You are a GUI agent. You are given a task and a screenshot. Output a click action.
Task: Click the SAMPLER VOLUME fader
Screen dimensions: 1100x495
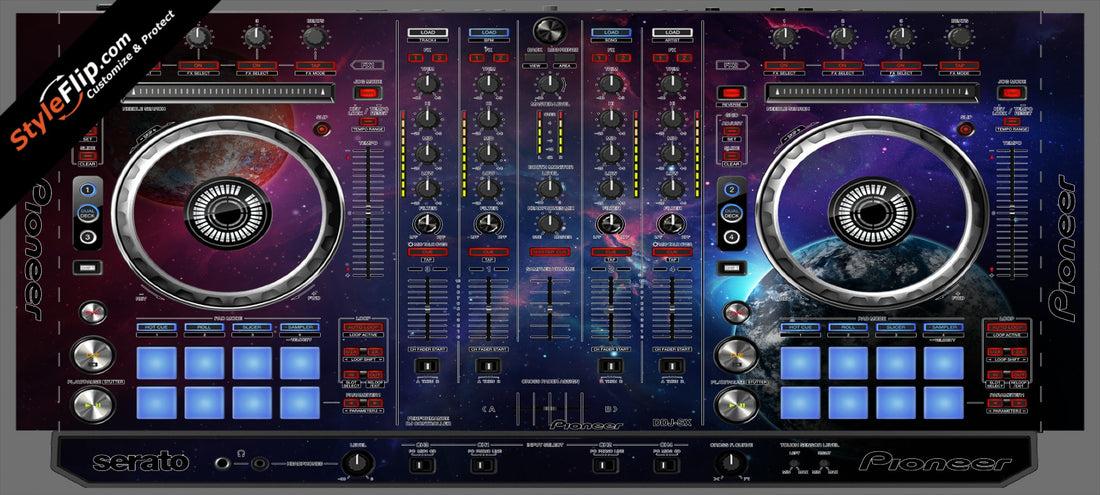[549, 307]
